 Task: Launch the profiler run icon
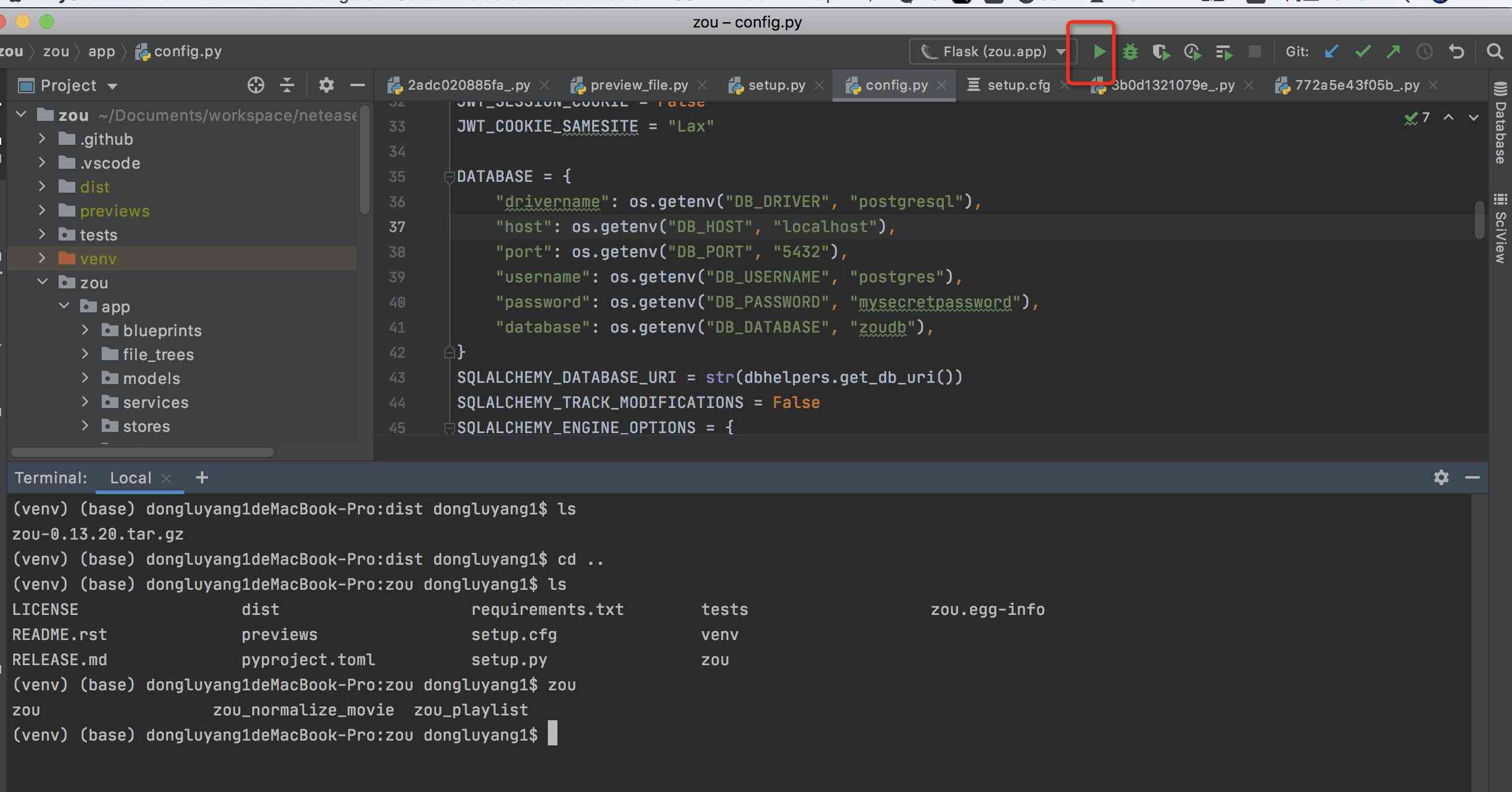point(1193,52)
